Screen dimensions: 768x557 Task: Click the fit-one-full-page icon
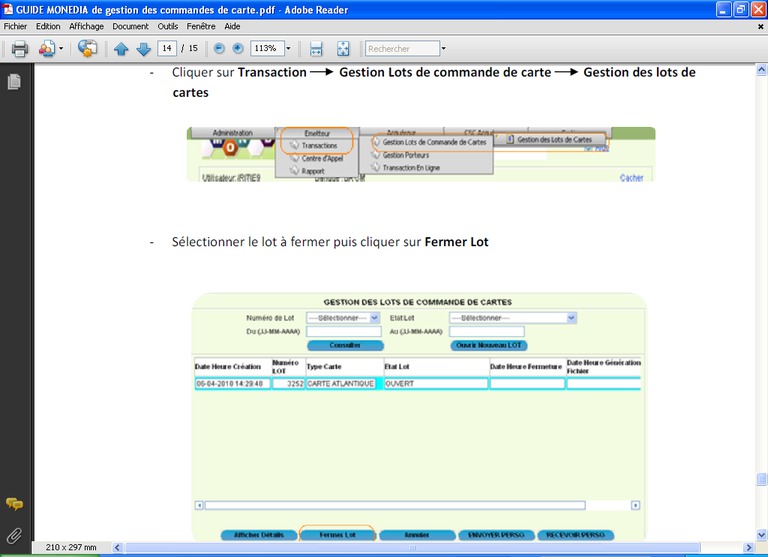343,49
